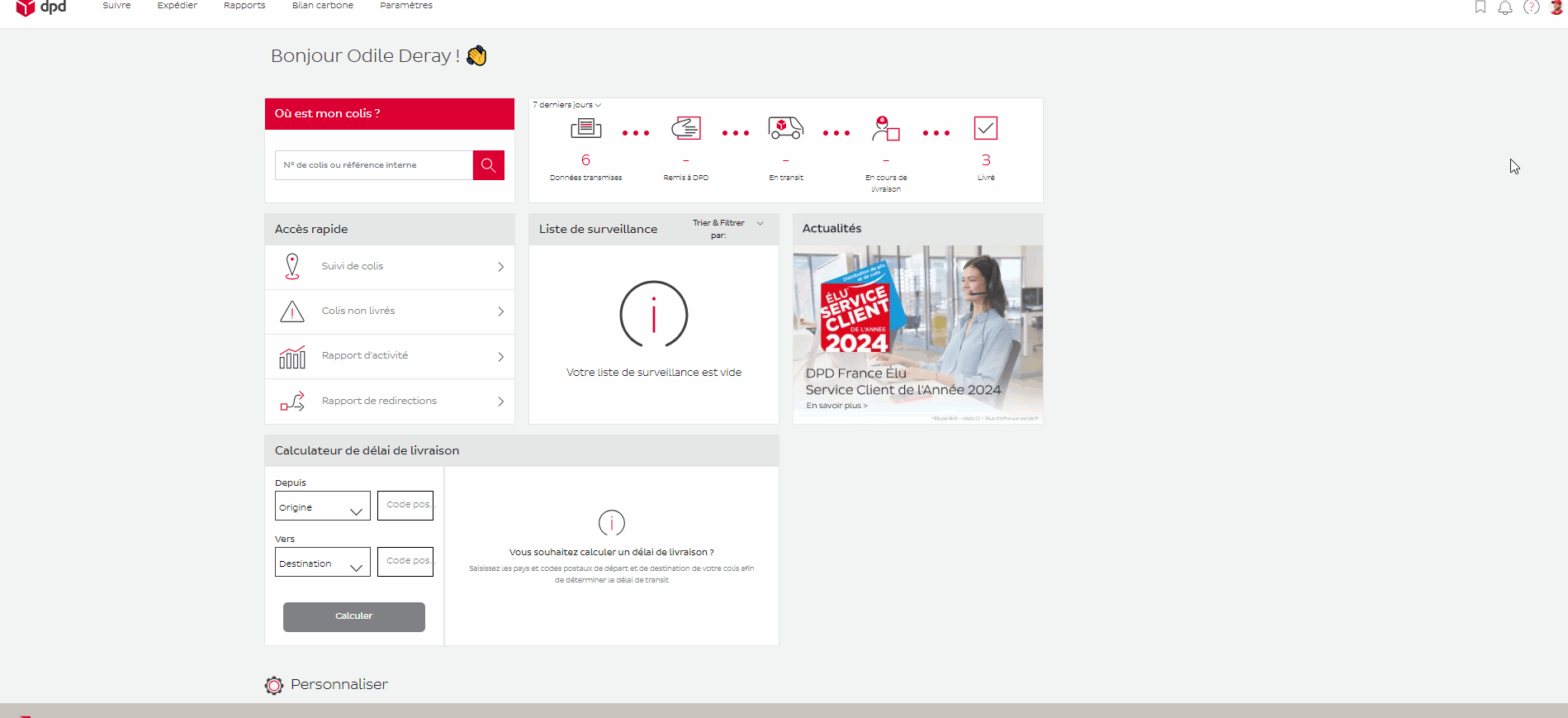
Task: Click the 3 Livré count
Action: point(986,160)
